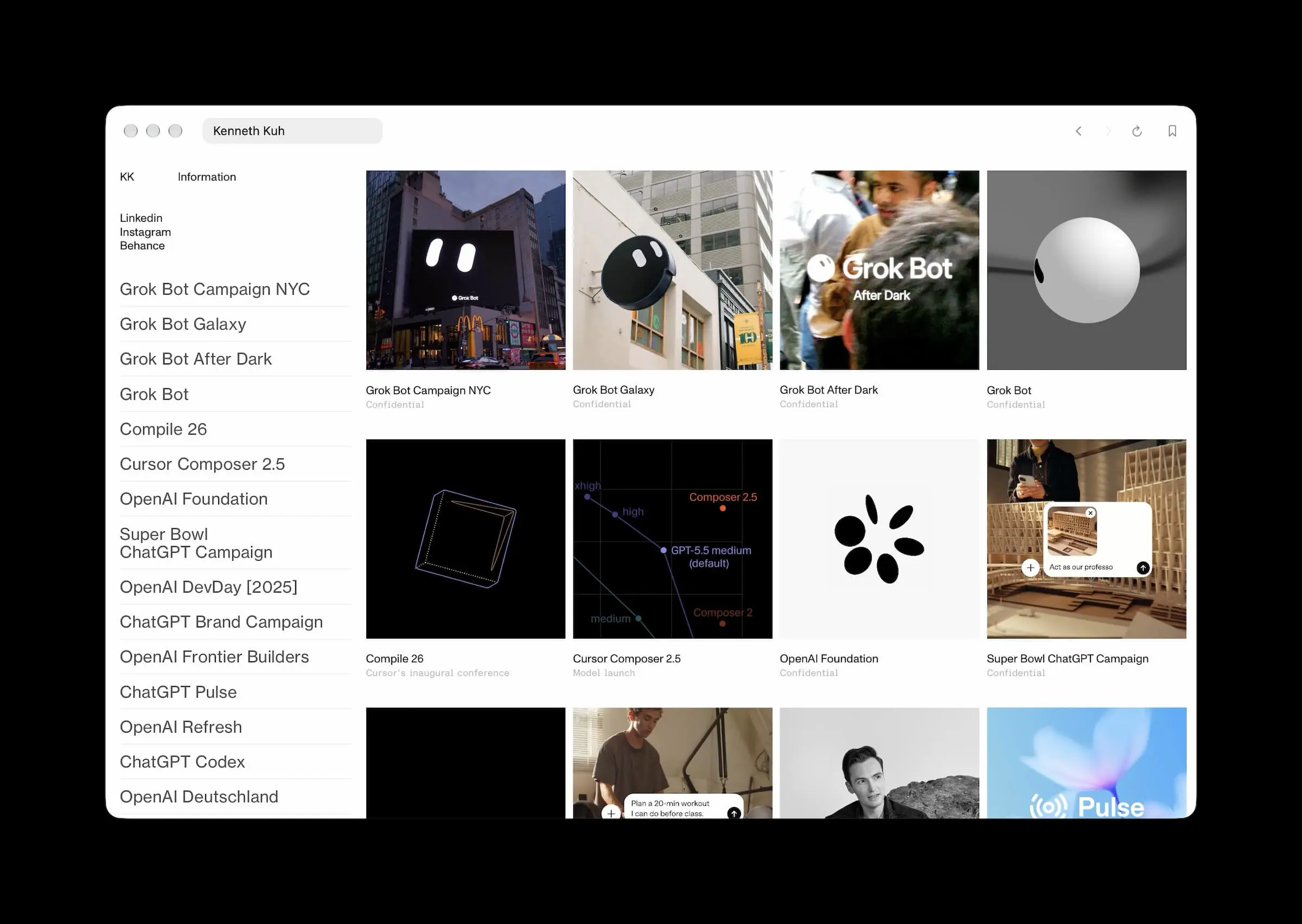Open the workout prompt video thumbnail
The image size is (1302, 924).
coord(673,763)
